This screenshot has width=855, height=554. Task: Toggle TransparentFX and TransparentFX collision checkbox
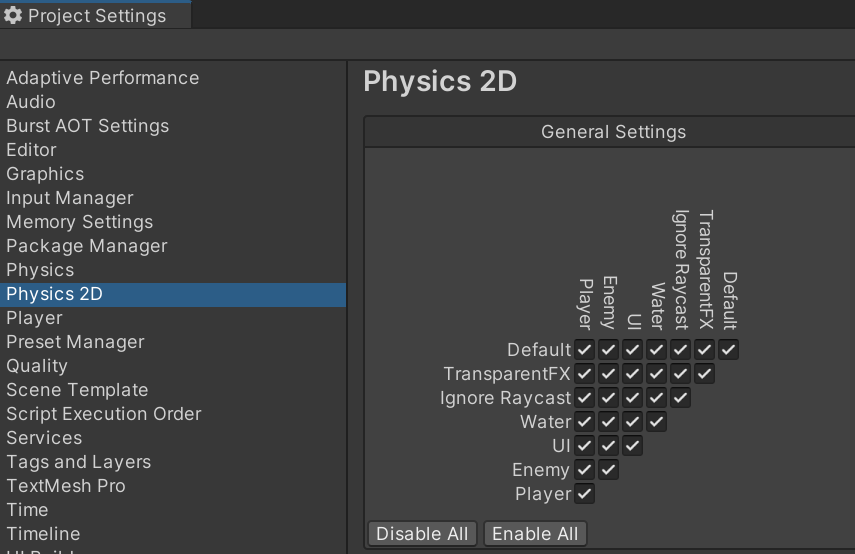click(x=705, y=374)
